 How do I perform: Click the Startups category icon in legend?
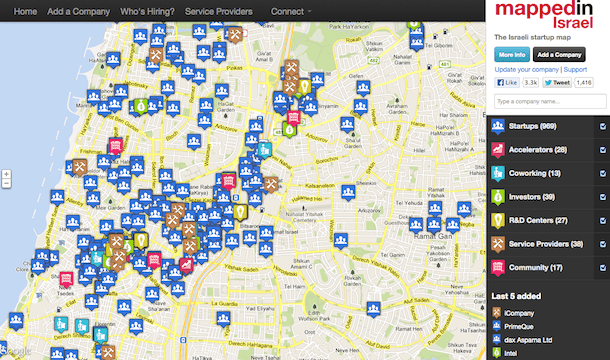(498, 126)
